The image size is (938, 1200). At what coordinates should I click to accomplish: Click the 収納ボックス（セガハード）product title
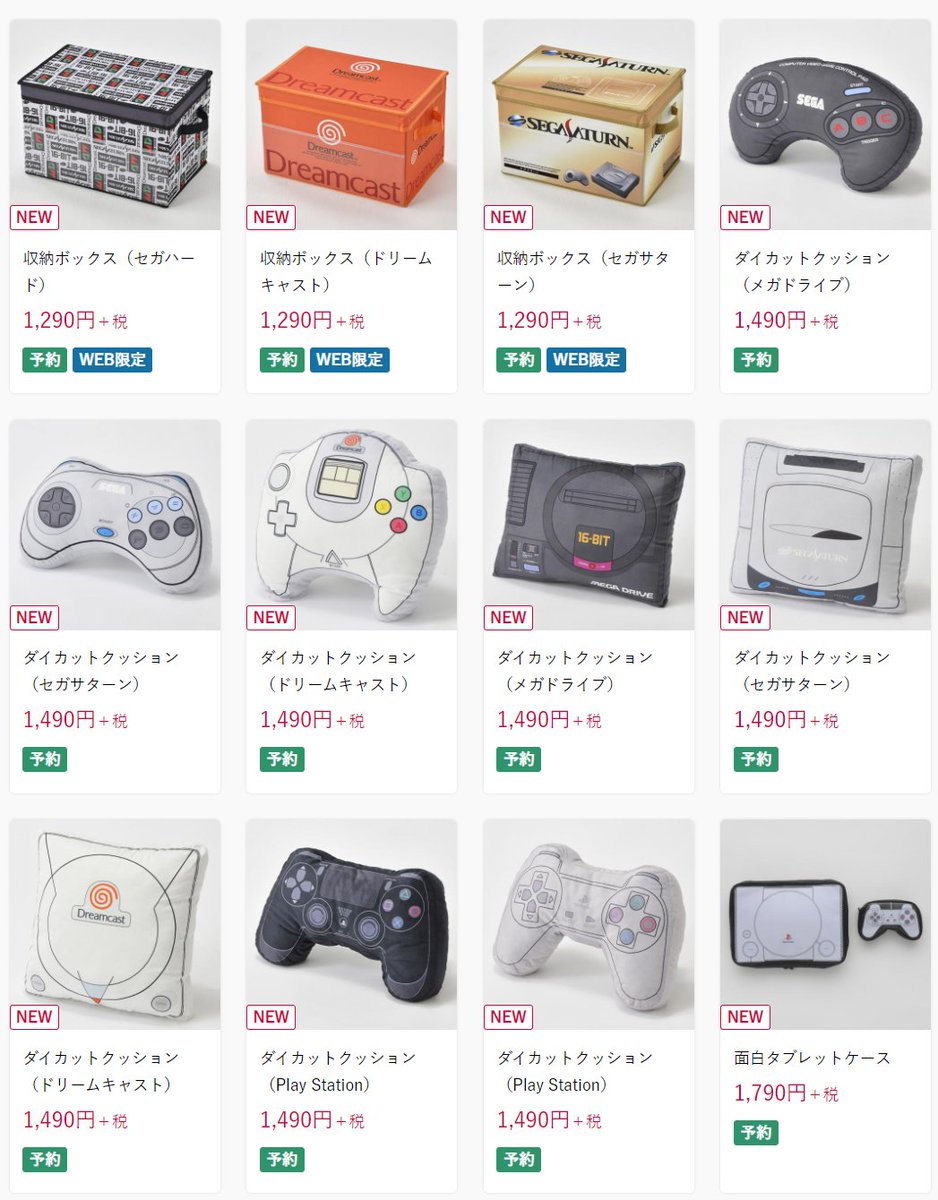[x=109, y=271]
